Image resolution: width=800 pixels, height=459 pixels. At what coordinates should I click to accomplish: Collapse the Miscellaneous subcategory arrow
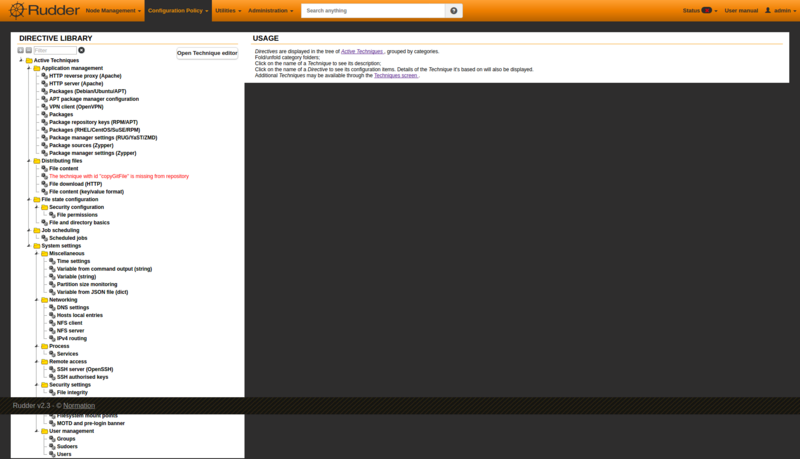[x=36, y=253]
